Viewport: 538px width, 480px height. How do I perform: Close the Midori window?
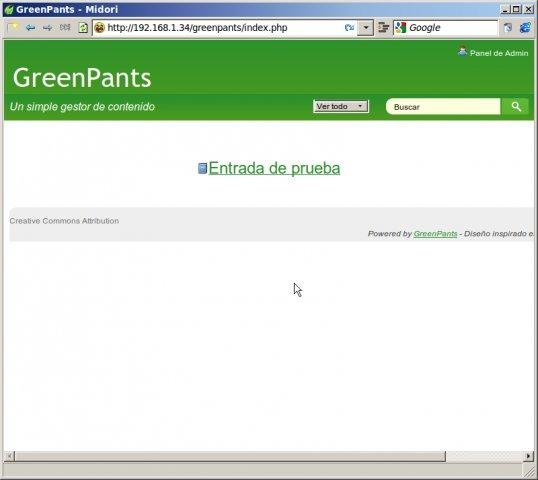pos(528,9)
